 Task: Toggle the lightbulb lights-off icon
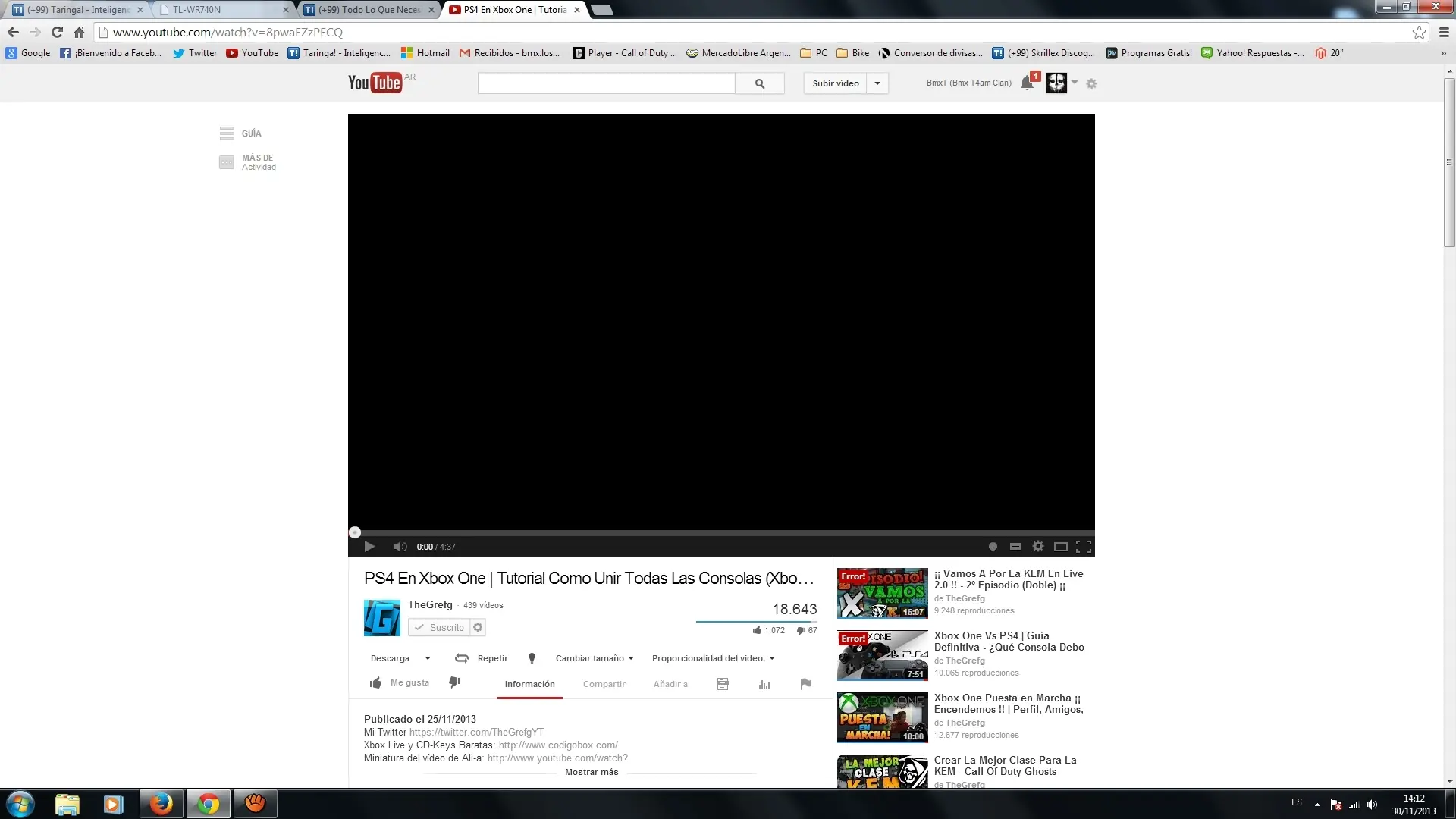[532, 658]
